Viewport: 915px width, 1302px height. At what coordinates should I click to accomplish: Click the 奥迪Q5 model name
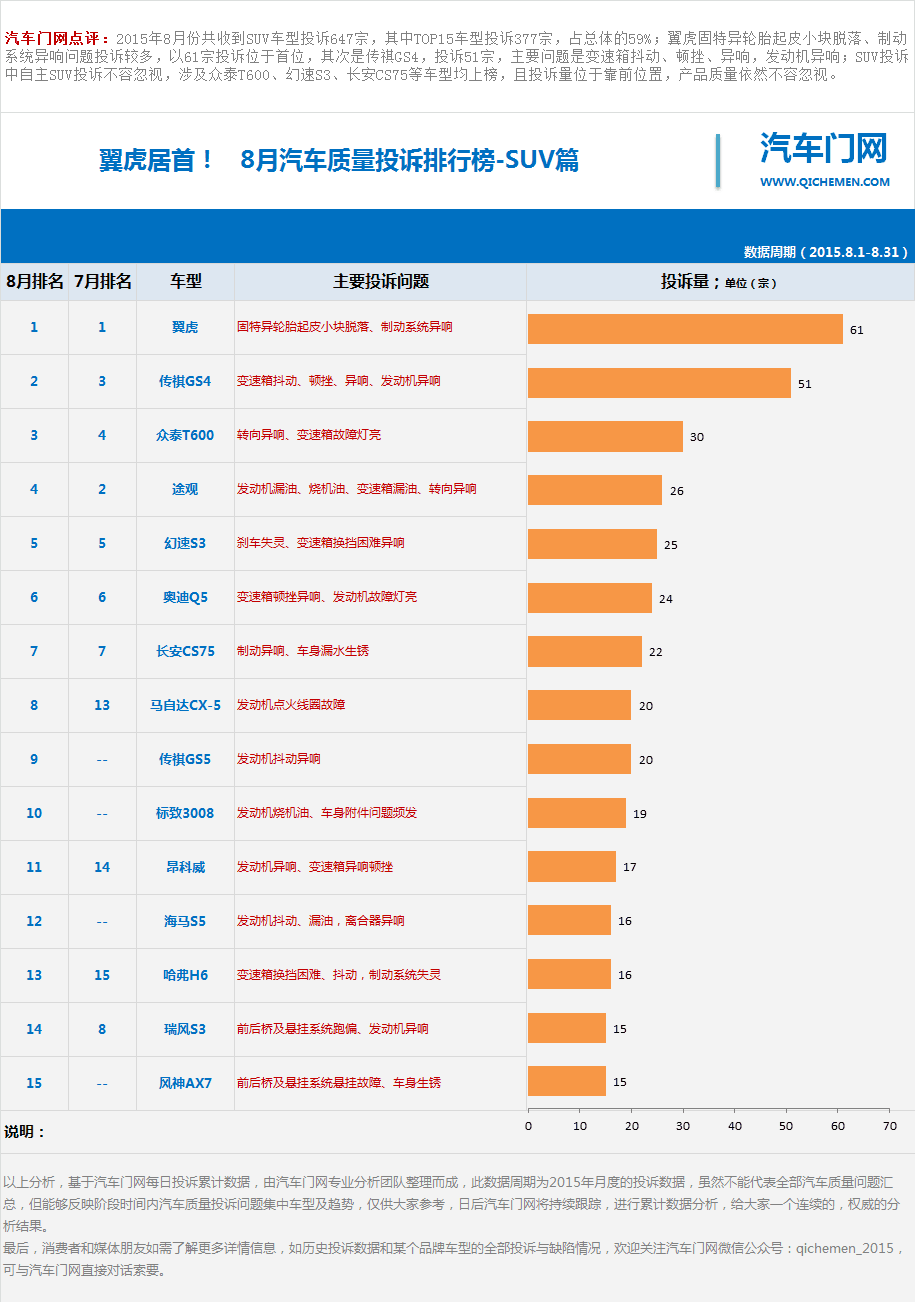coord(185,597)
